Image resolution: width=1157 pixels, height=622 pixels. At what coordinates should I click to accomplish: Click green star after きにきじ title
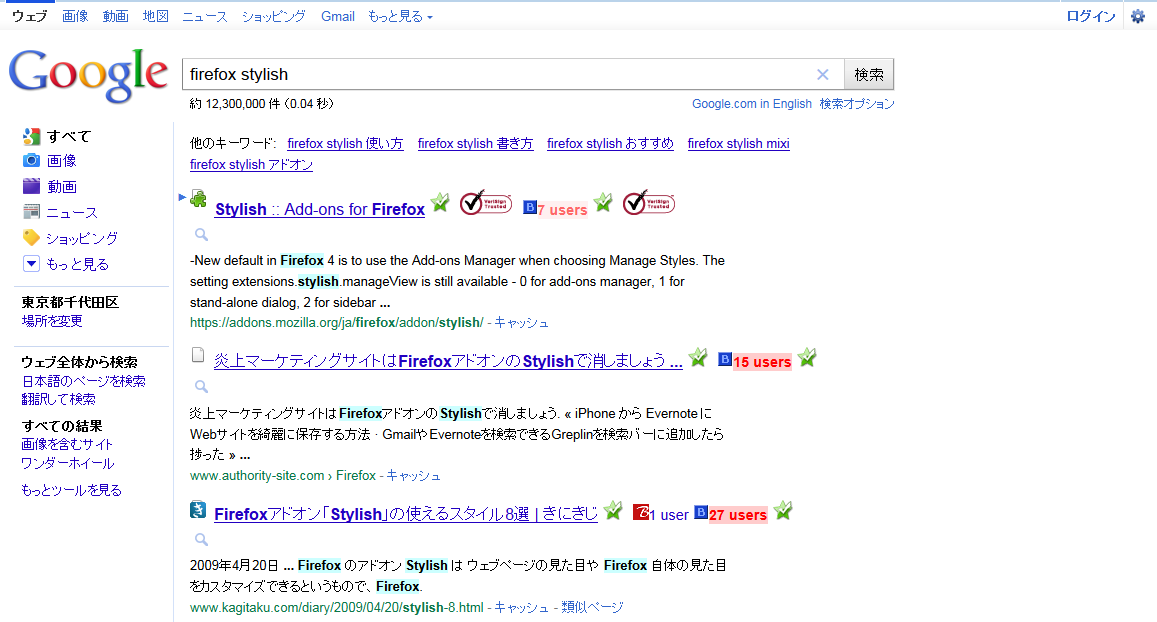tap(613, 511)
